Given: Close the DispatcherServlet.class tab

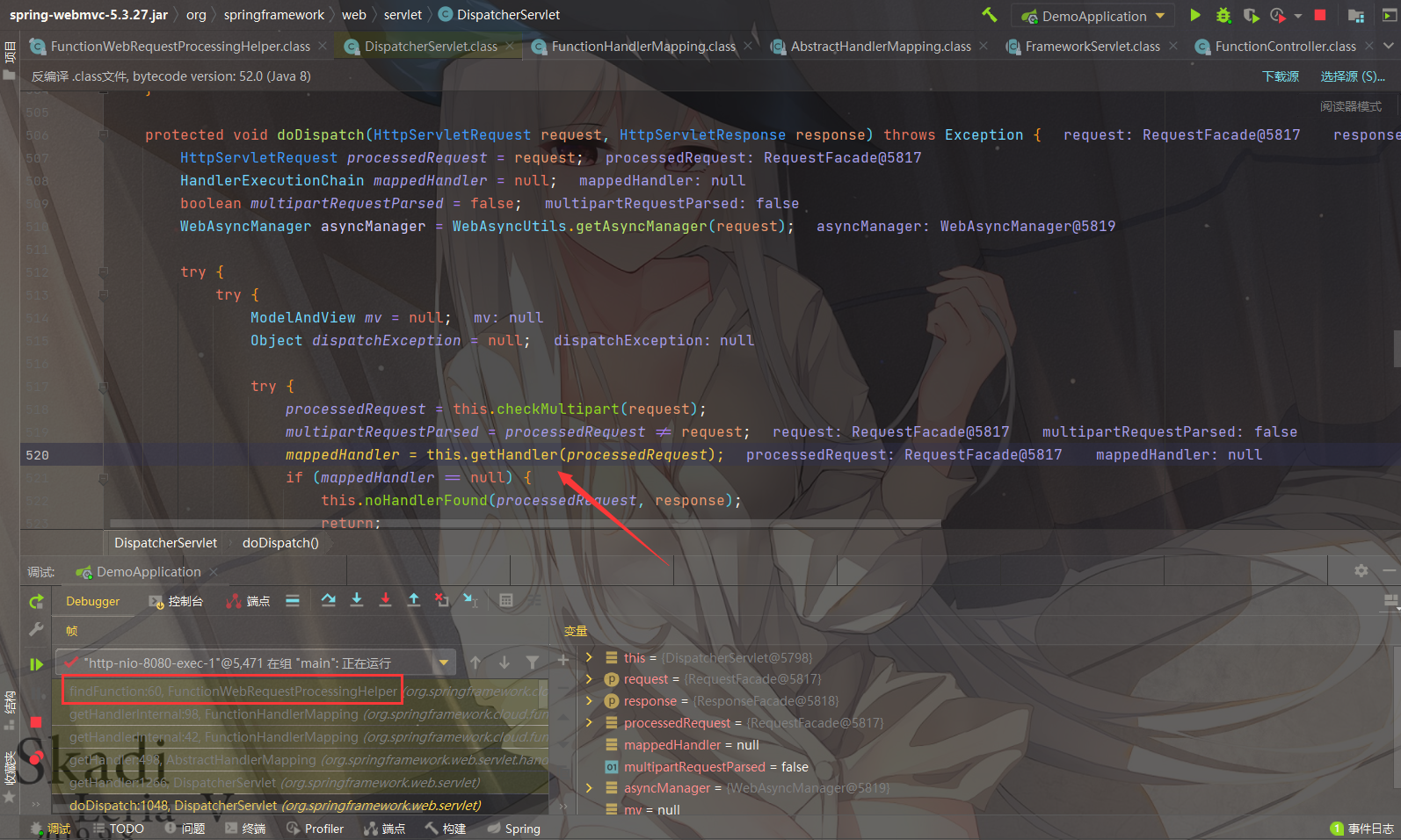Looking at the screenshot, I should click(510, 46).
